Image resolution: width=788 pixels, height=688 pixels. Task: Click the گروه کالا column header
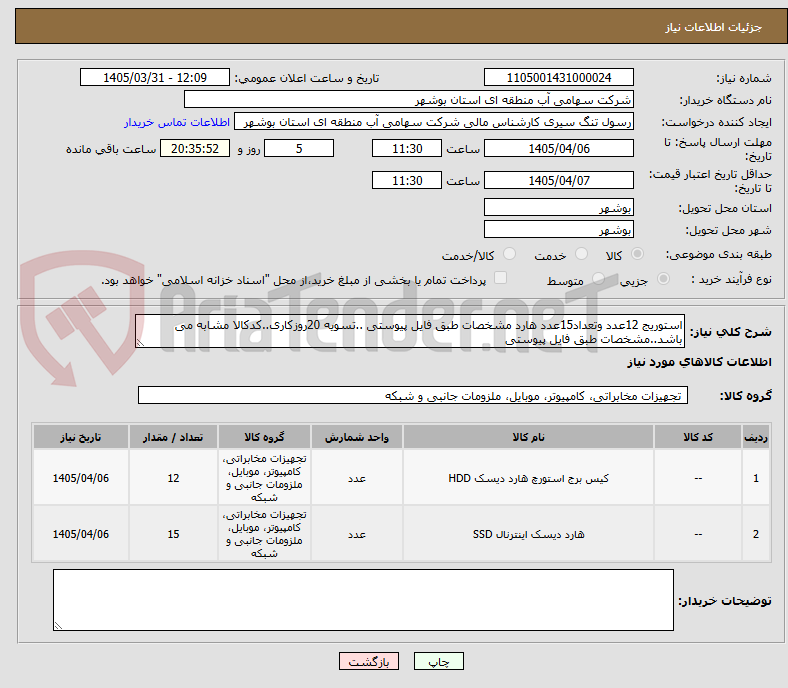[264, 437]
